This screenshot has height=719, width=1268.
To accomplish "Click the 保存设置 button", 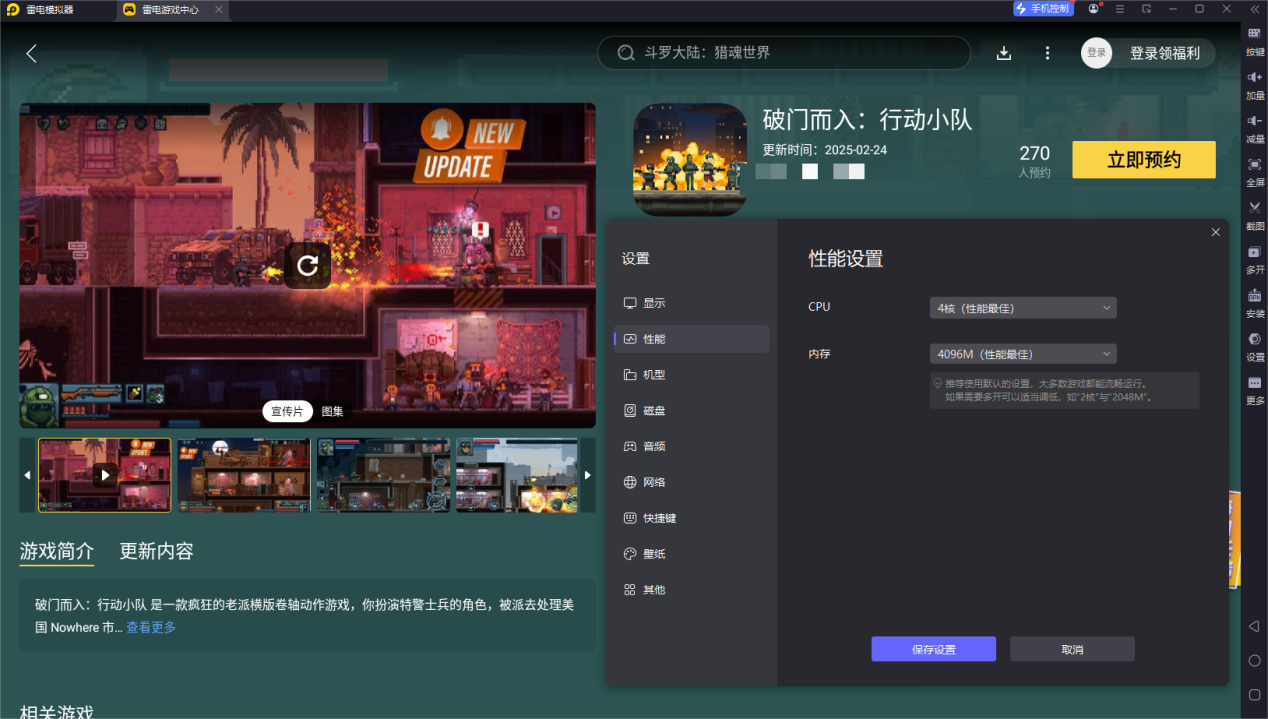I will point(933,649).
